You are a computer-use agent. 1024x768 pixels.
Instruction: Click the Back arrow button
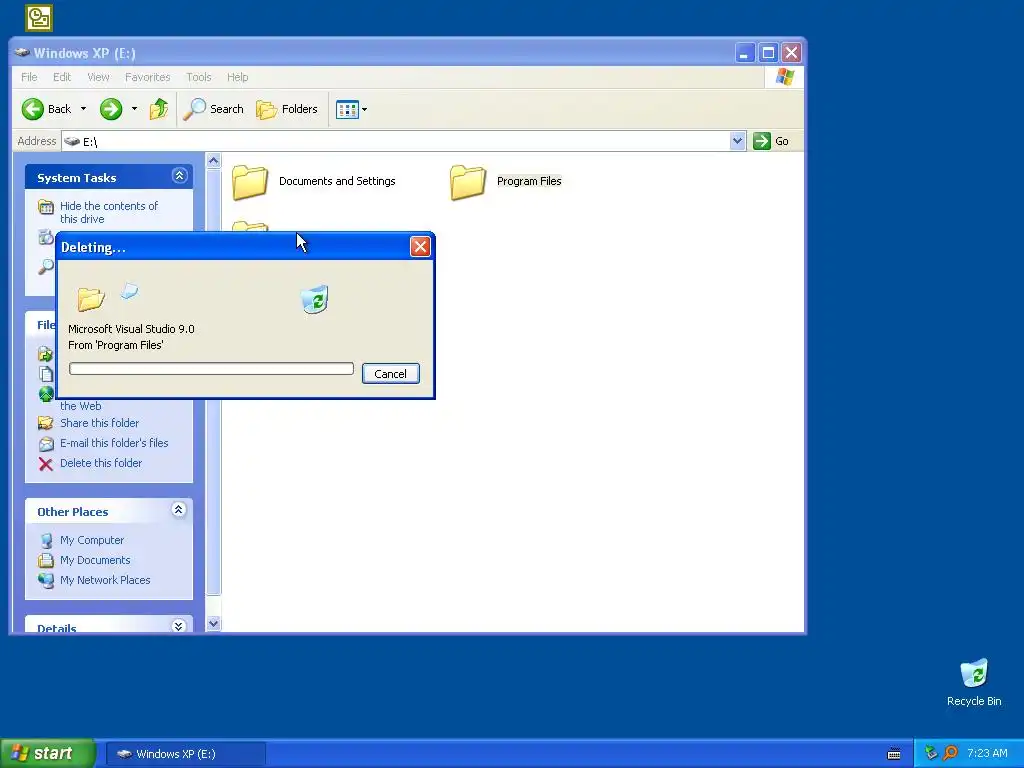point(46,109)
